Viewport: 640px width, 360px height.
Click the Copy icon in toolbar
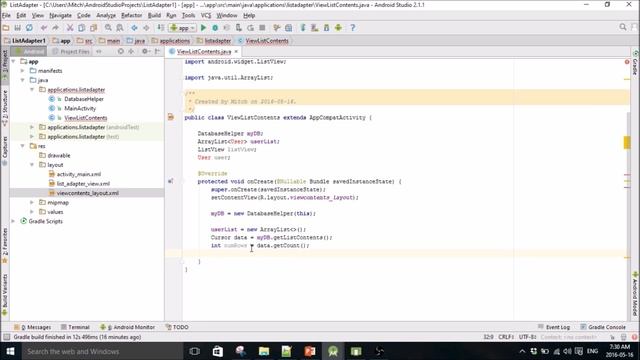tap(82, 28)
